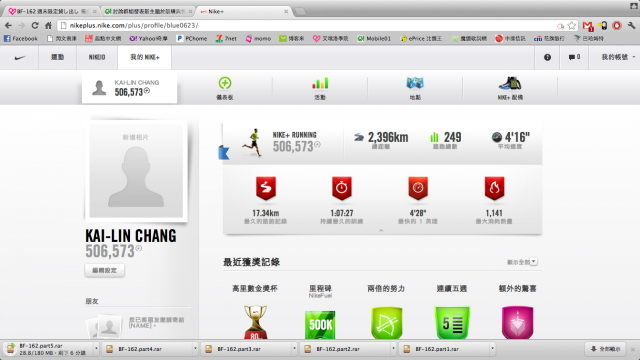The height and width of the screenshot is (360, 640).
Task: Click the green five-week streak badge
Action: (452, 323)
